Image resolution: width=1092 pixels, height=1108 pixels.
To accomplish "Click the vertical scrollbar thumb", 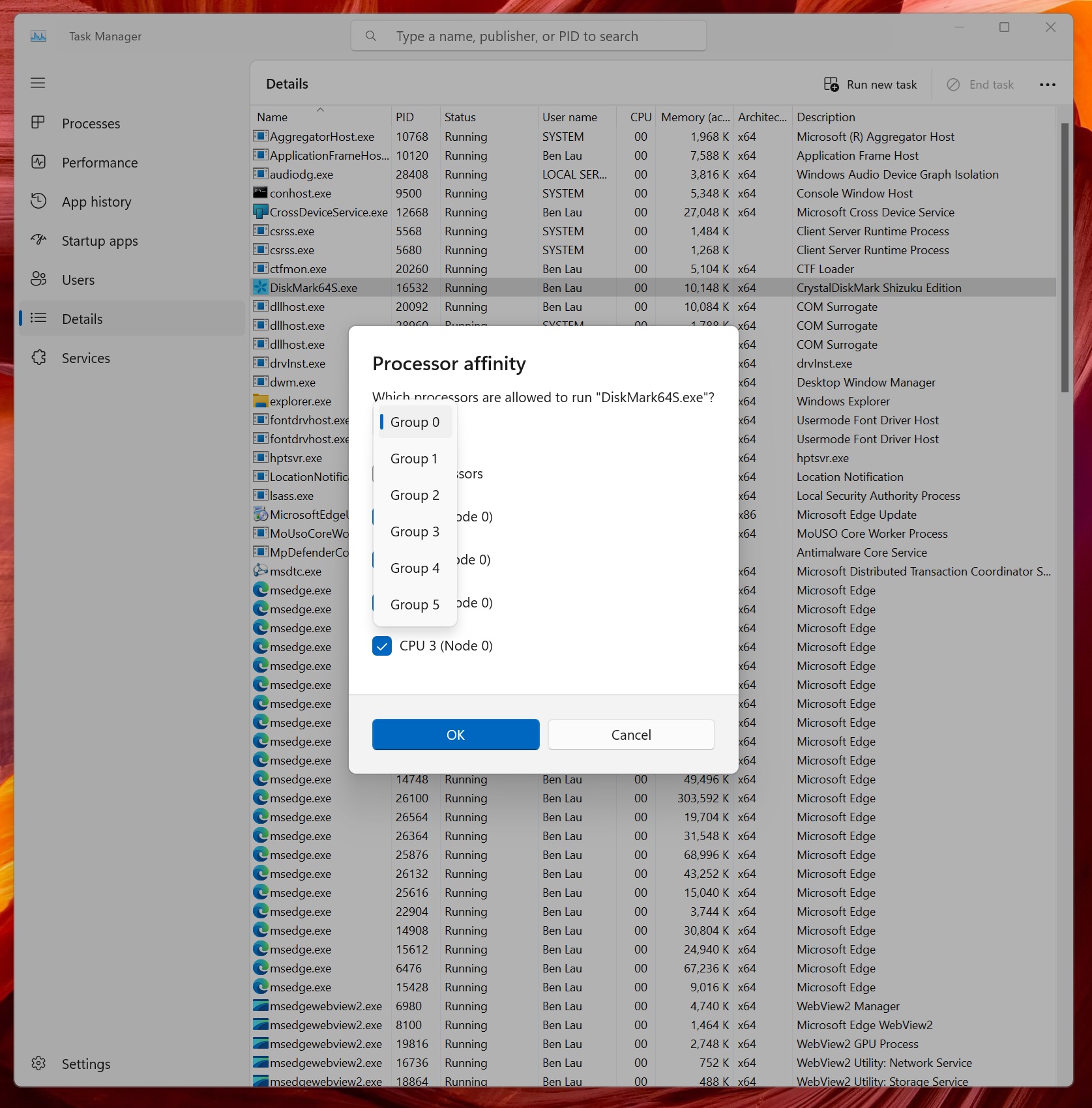I will [x=1065, y=257].
